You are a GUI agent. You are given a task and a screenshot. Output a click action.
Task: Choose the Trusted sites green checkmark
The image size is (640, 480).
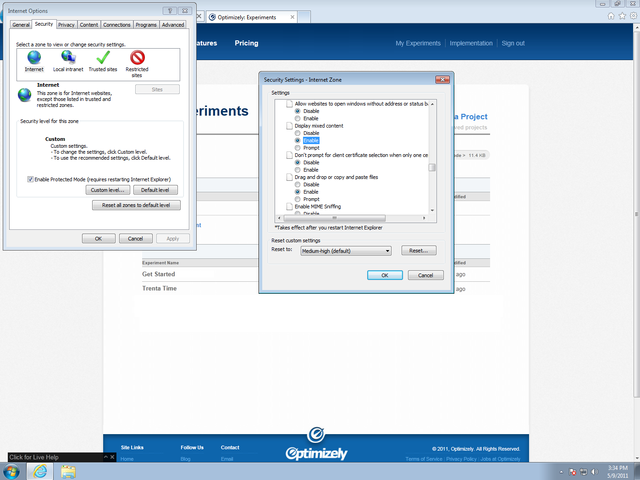pyautogui.click(x=102, y=59)
